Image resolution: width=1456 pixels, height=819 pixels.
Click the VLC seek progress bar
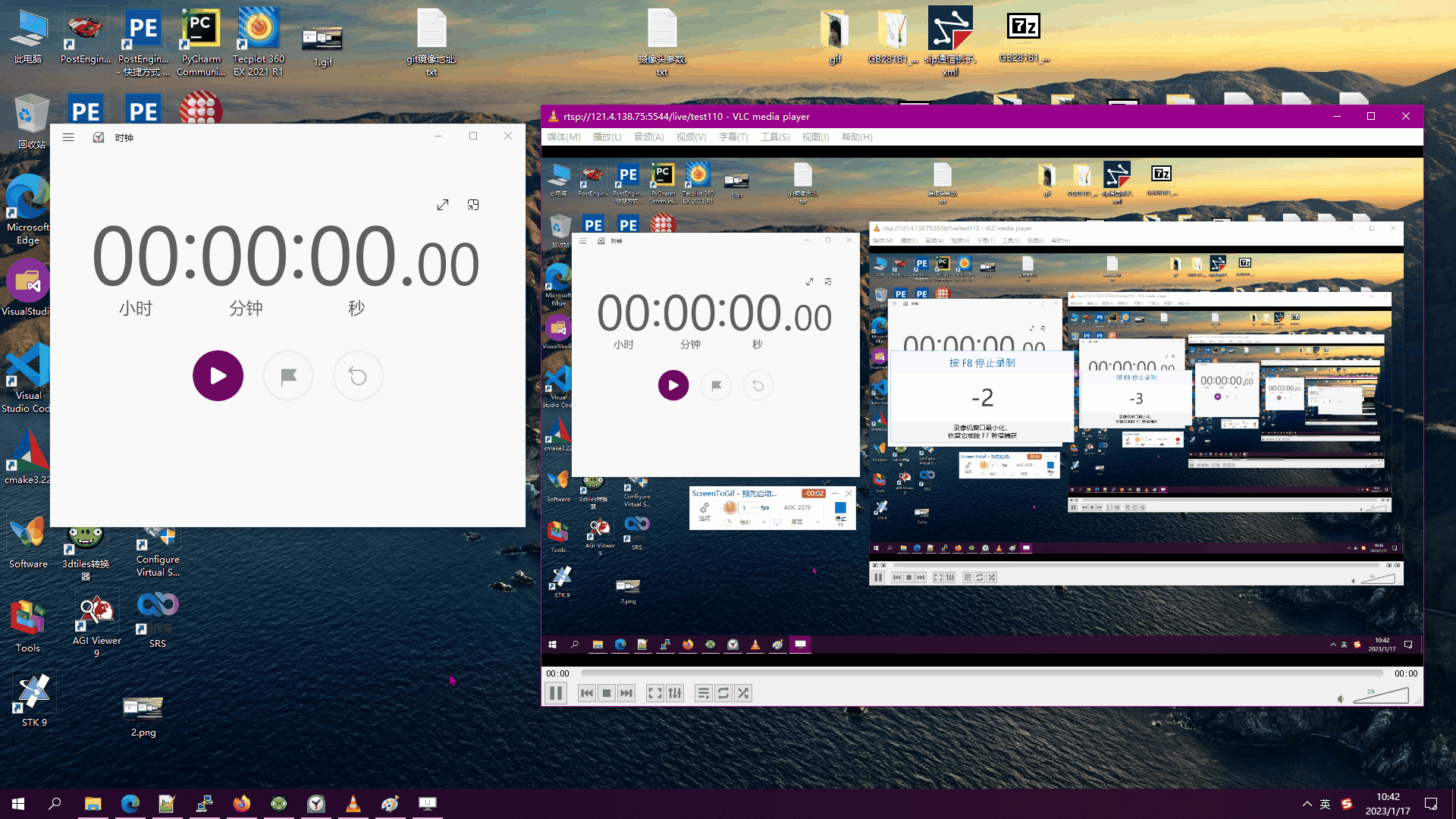click(x=982, y=673)
